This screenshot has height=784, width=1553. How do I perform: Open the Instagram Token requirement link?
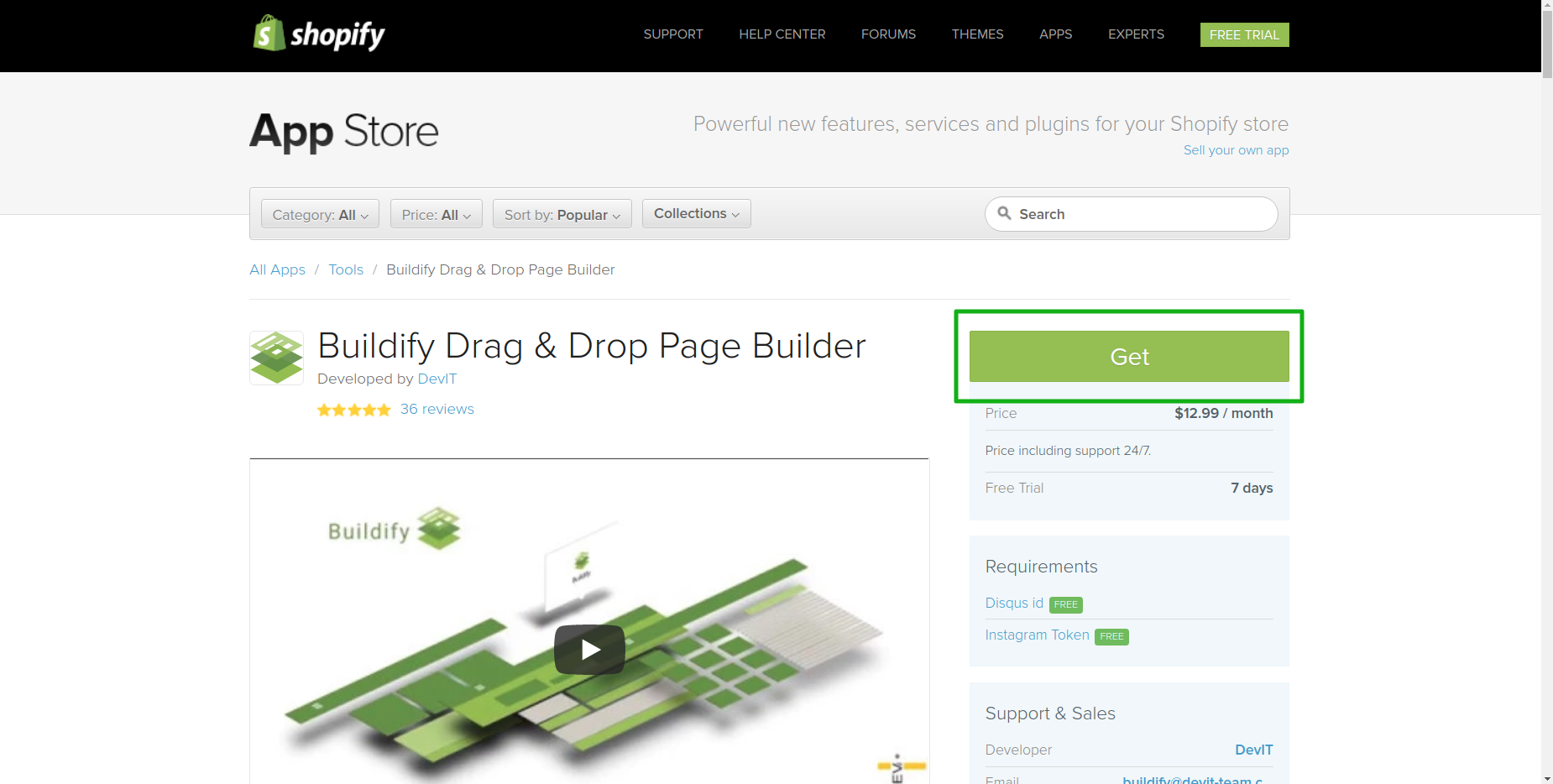1037,635
